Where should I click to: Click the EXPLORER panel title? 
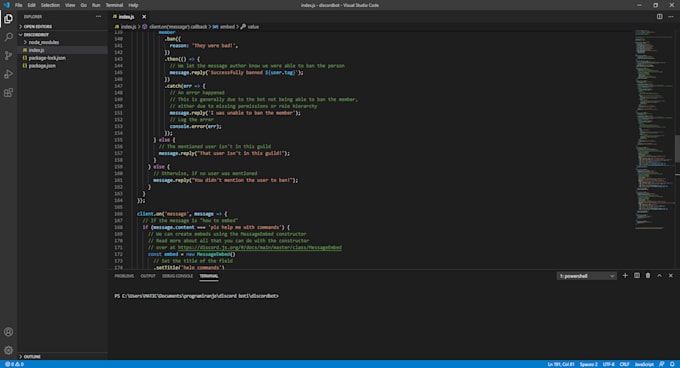(x=33, y=17)
